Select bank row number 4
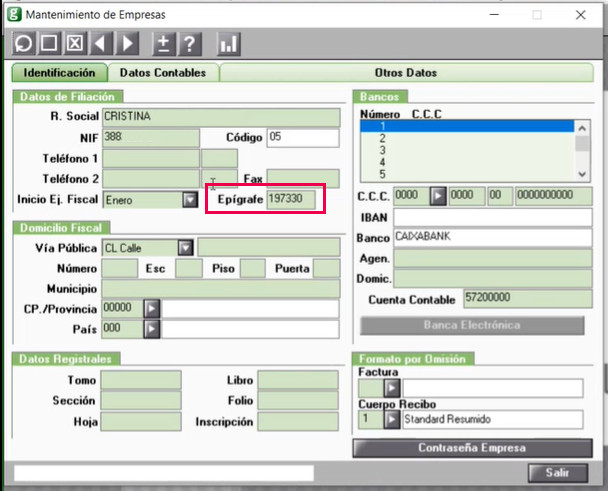Screen dimensions: 608x491 pyautogui.click(x=467, y=162)
